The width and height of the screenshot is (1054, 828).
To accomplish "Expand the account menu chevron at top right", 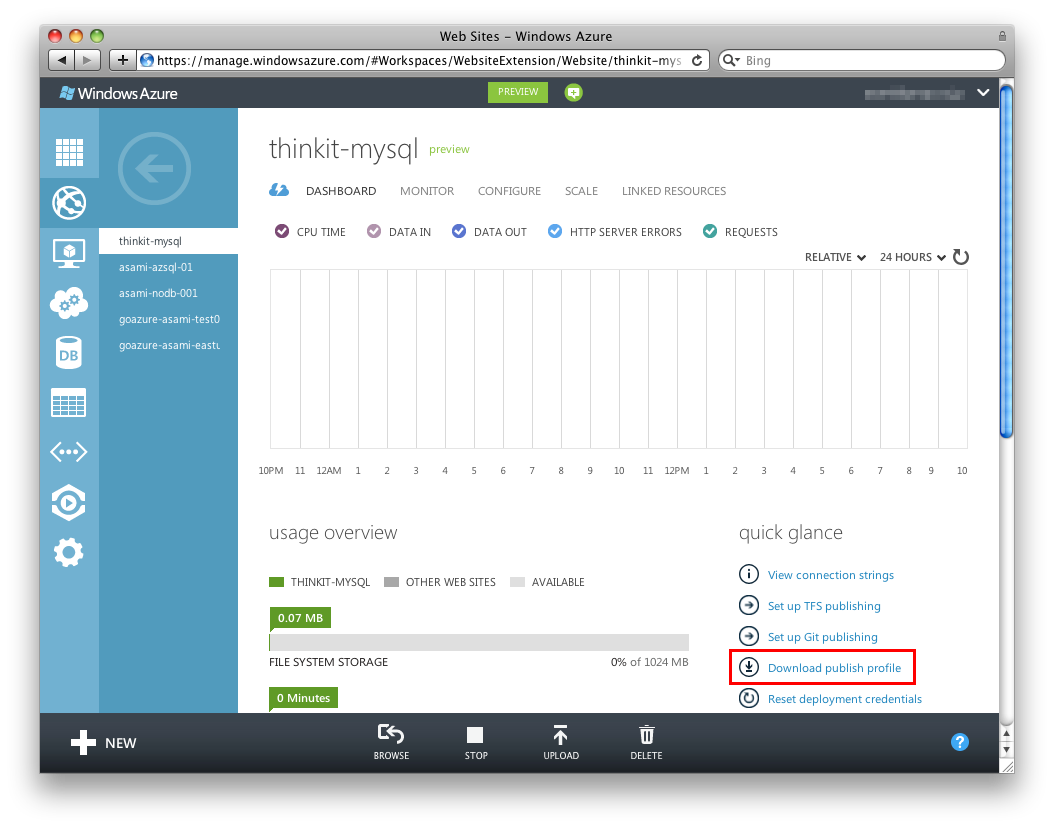I will (983, 92).
